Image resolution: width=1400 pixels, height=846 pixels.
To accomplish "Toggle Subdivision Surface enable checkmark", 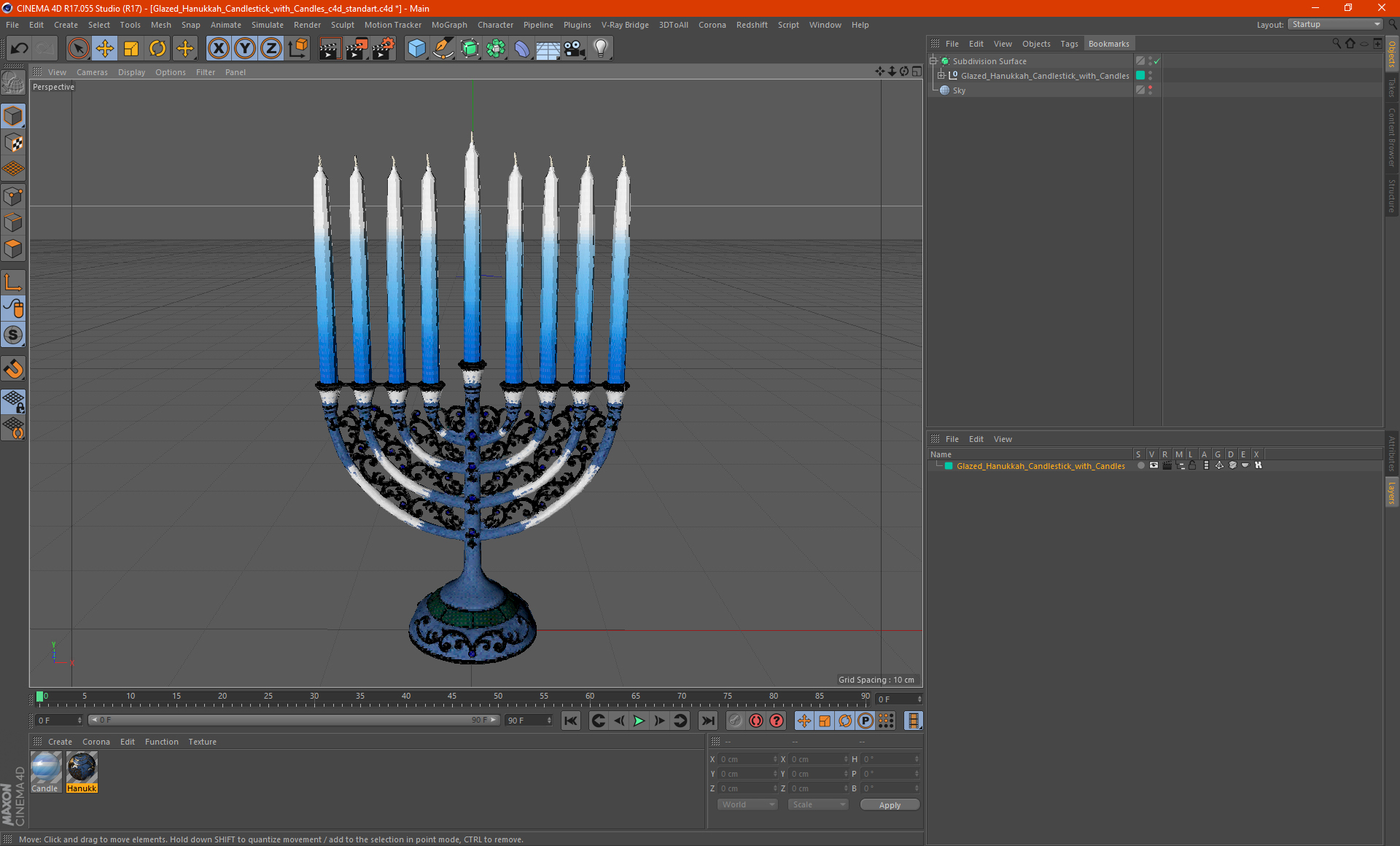I will [x=1157, y=61].
